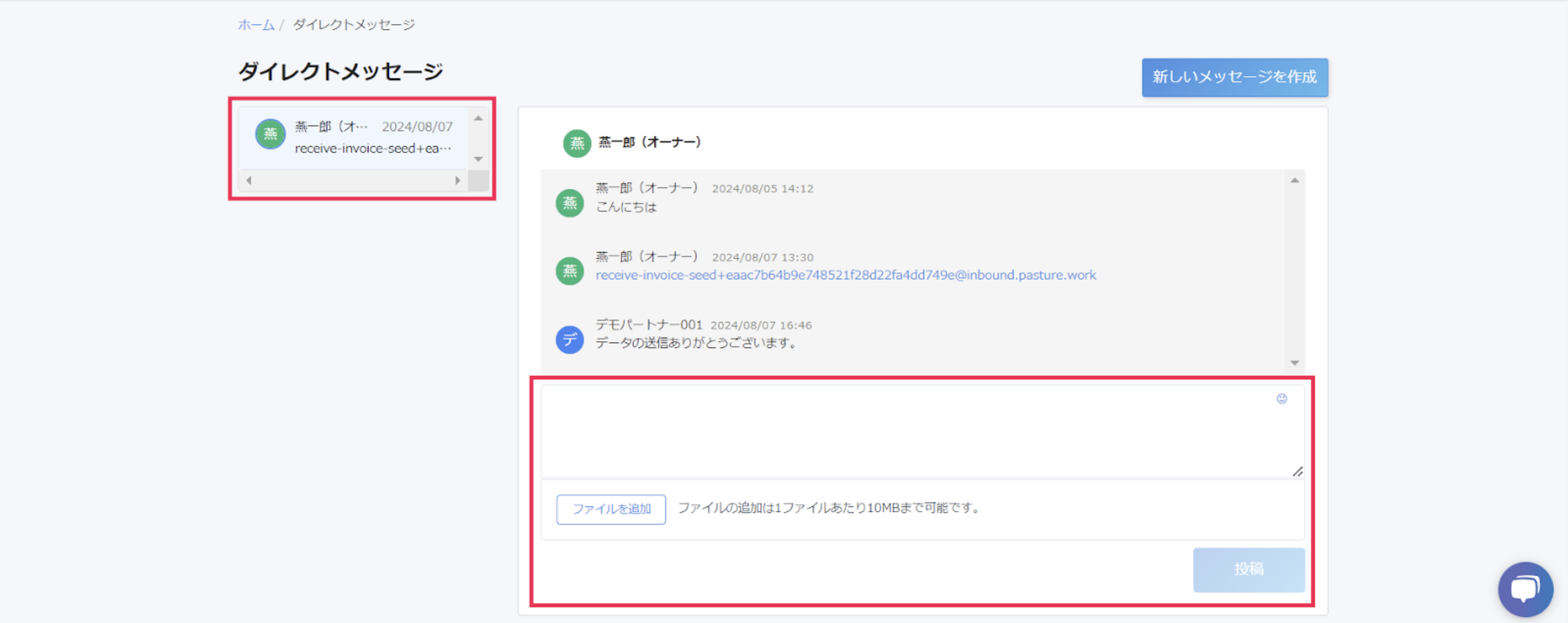The height and width of the screenshot is (623, 1568).
Task: Open the chat support bubble widget
Action: (1525, 589)
